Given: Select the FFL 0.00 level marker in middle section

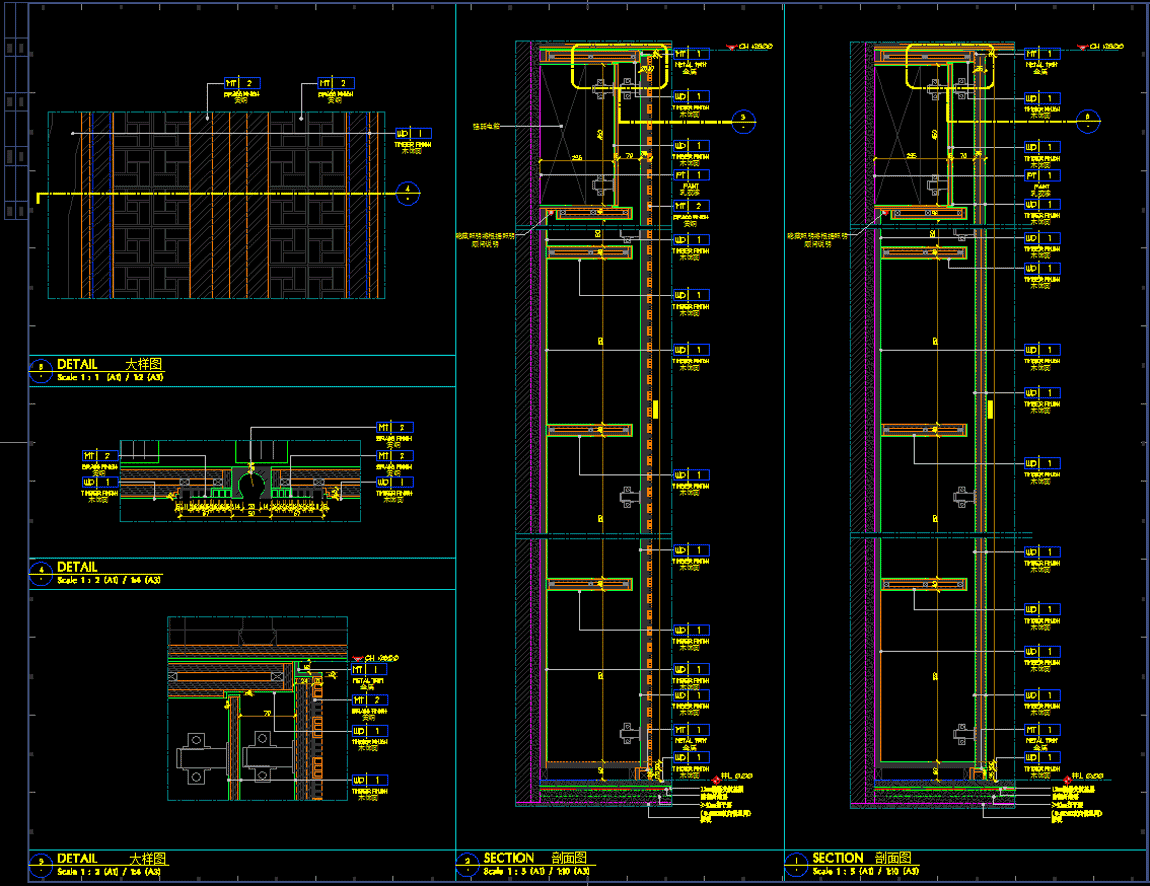Looking at the screenshot, I should coord(733,776).
